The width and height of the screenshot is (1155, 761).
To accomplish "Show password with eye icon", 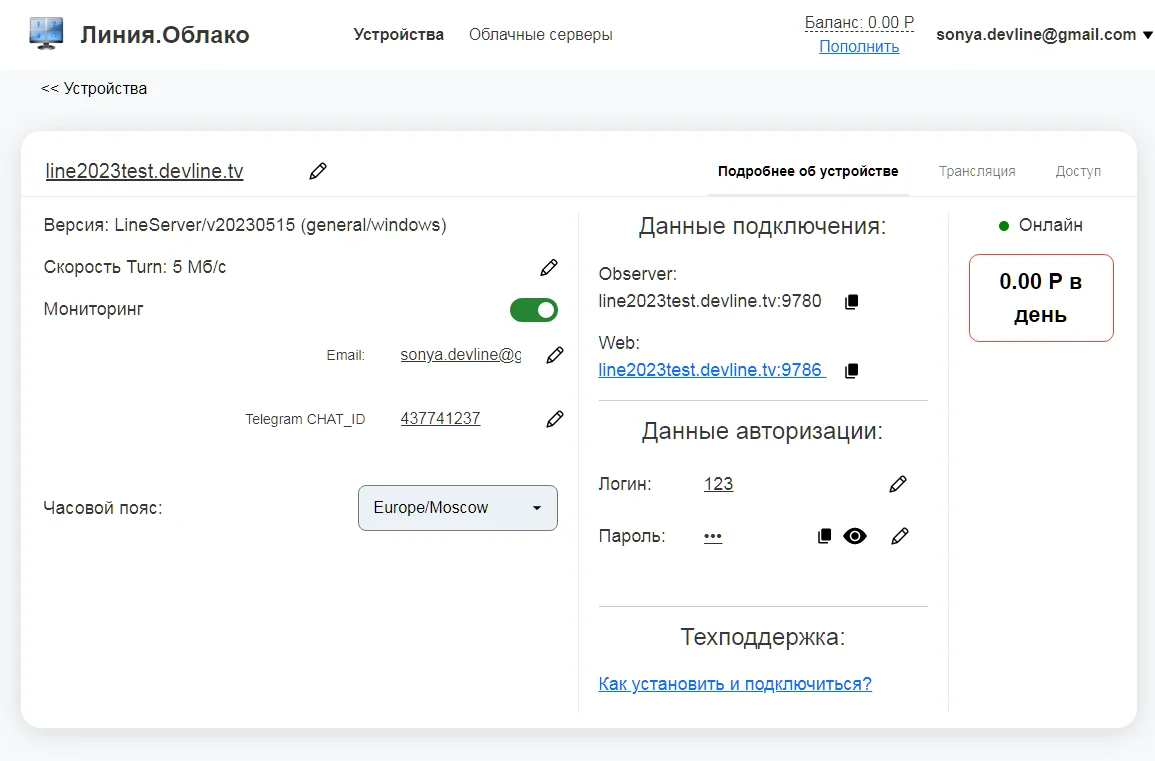I will [x=854, y=536].
